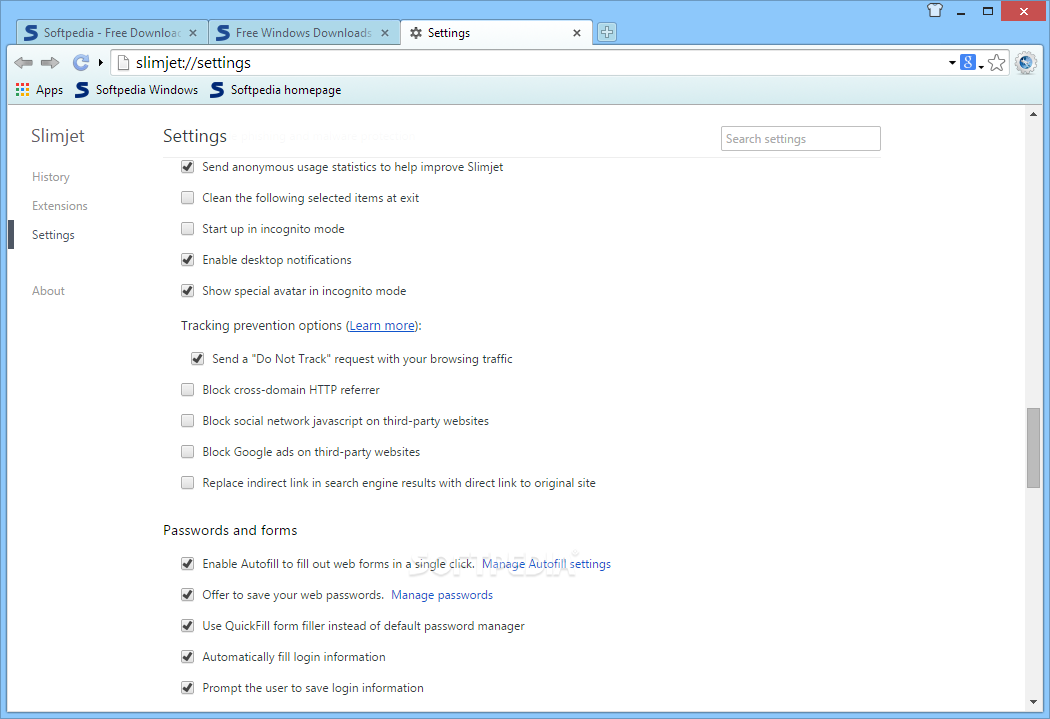Open a new tab with plus button

tap(607, 32)
